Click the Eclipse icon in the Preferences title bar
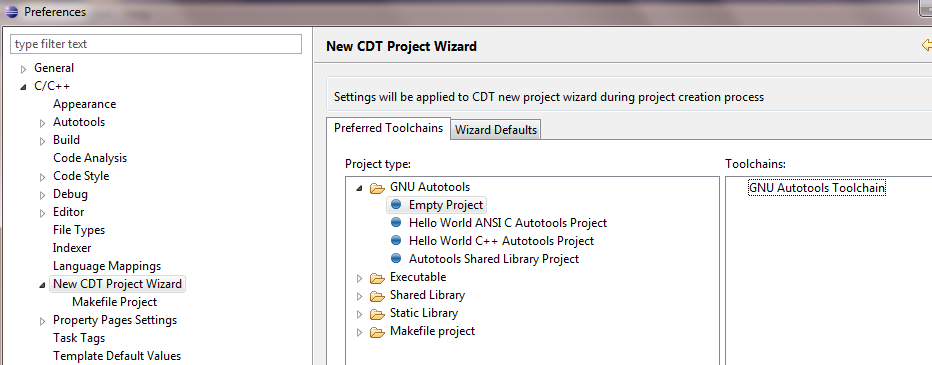 point(11,12)
